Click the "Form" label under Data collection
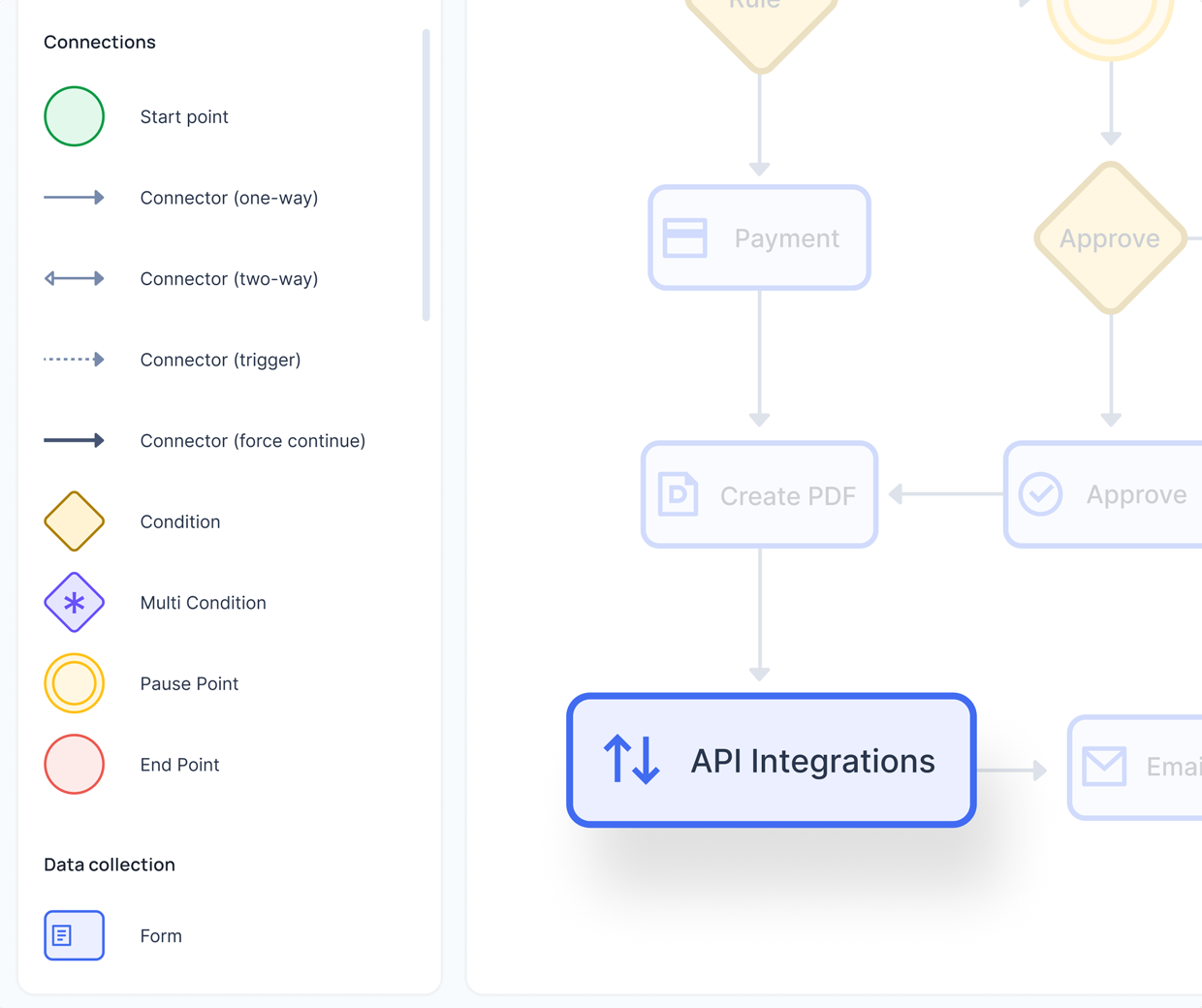The height and width of the screenshot is (1008, 1202). (161, 936)
